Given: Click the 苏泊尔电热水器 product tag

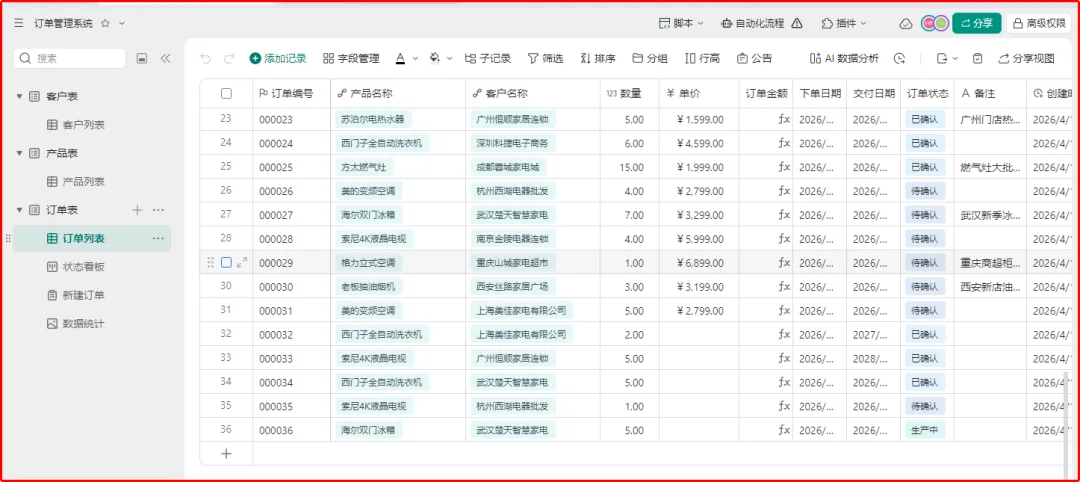Looking at the screenshot, I should (373, 119).
